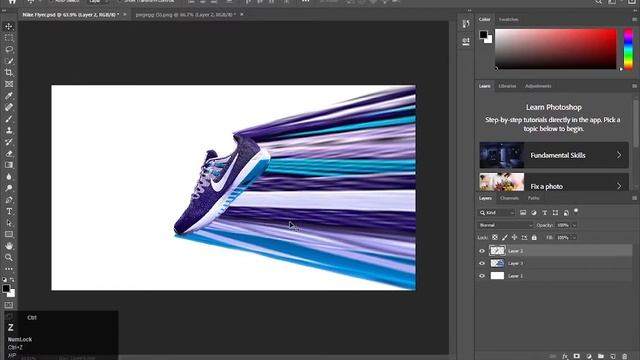Hide Layer 1 using its eye icon
Image resolution: width=640 pixels, height=360 pixels.
pyautogui.click(x=482, y=276)
